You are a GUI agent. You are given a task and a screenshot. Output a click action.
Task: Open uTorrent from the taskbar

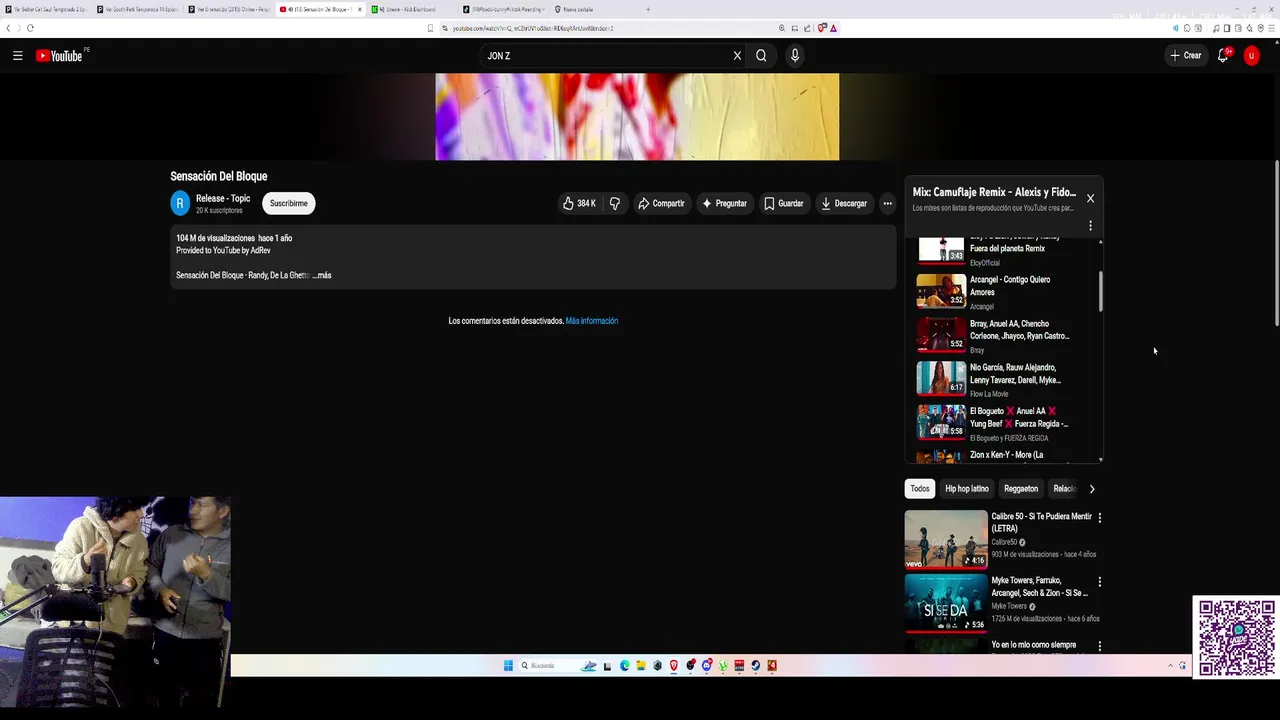pyautogui.click(x=723, y=665)
